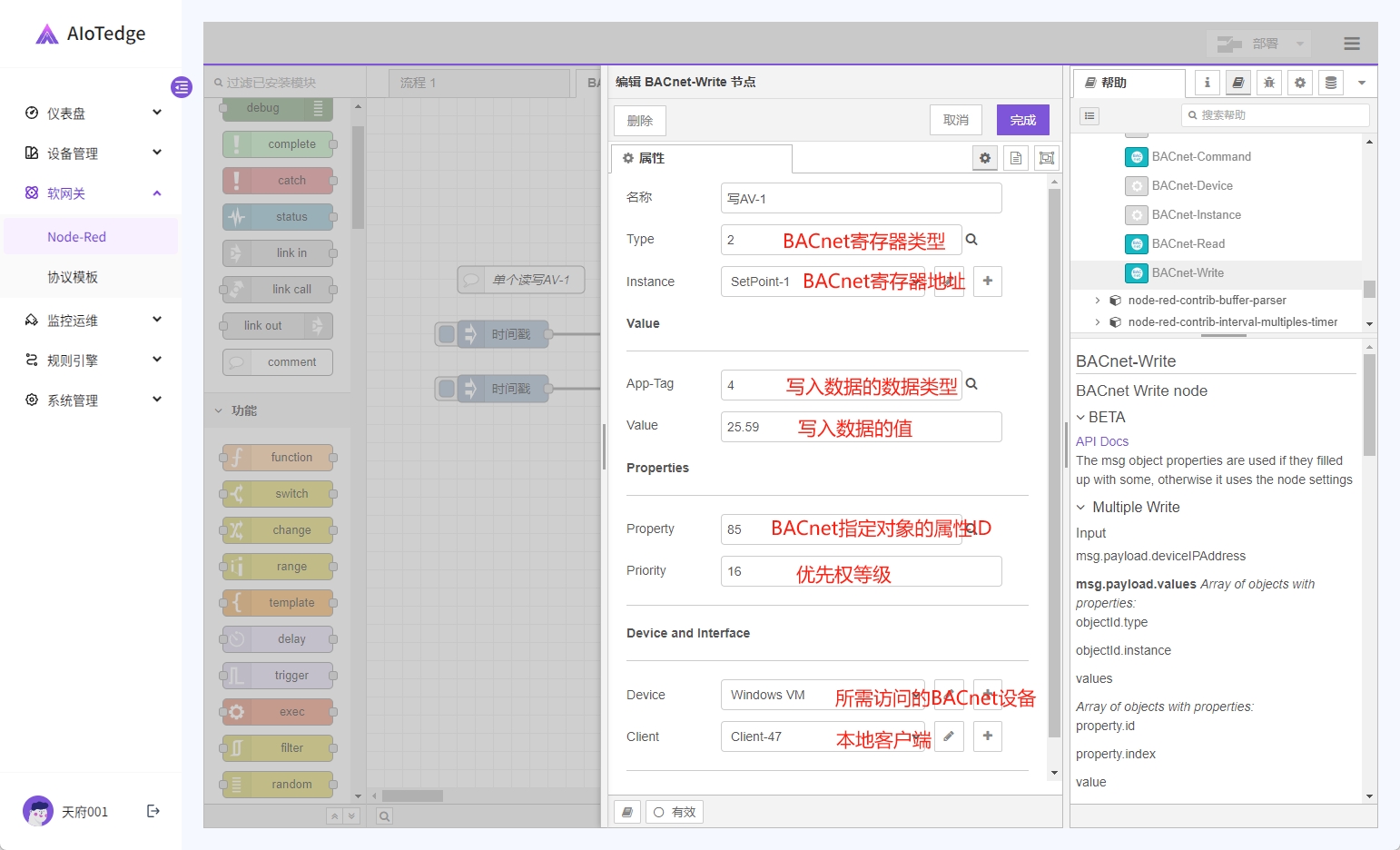The height and width of the screenshot is (850, 1400).
Task: Open the 协议模板 menu item
Action: [x=73, y=277]
